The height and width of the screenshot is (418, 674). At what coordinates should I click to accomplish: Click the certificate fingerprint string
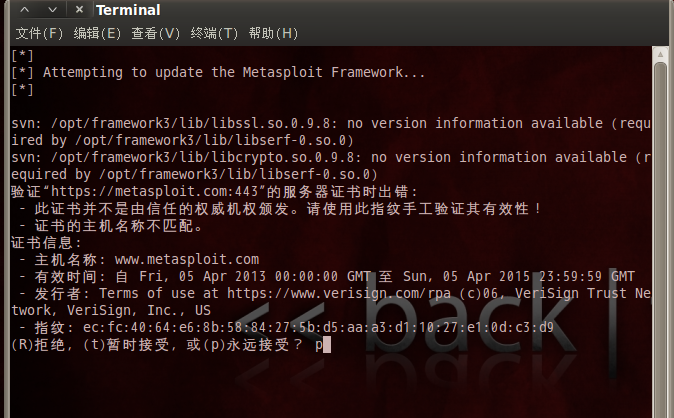click(x=318, y=328)
